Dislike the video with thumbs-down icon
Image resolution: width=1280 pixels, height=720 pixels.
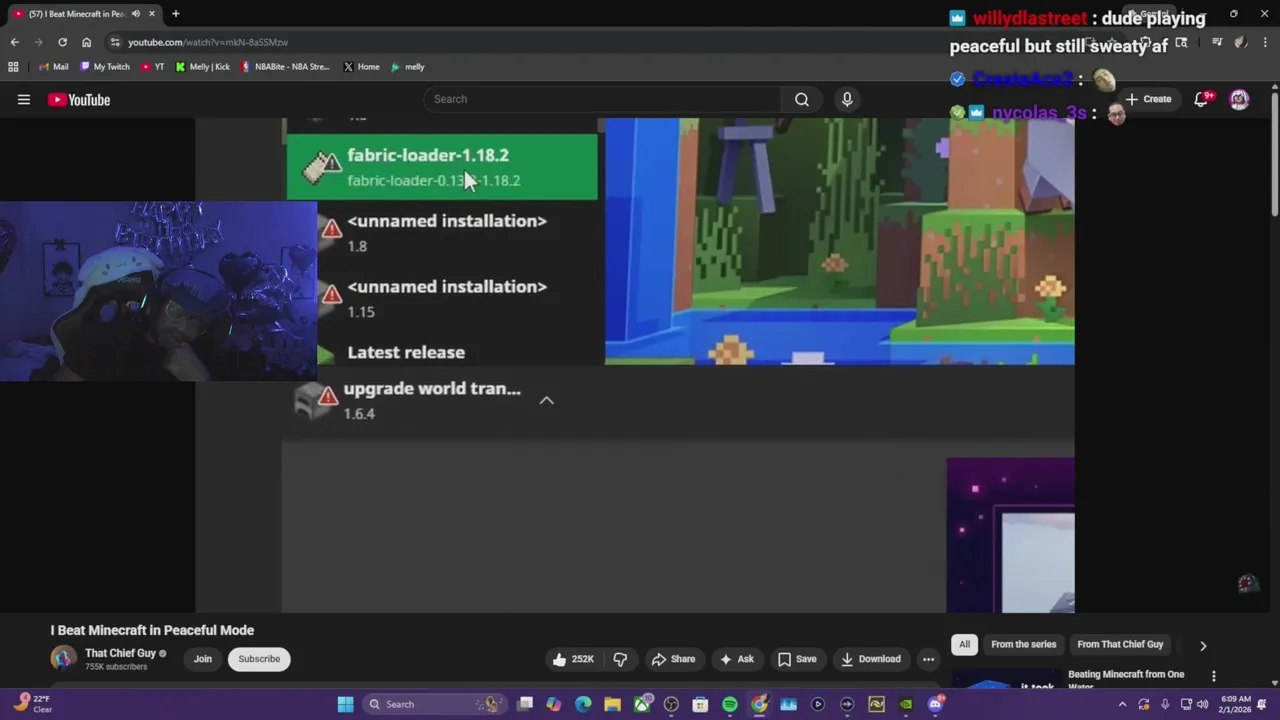tap(620, 659)
